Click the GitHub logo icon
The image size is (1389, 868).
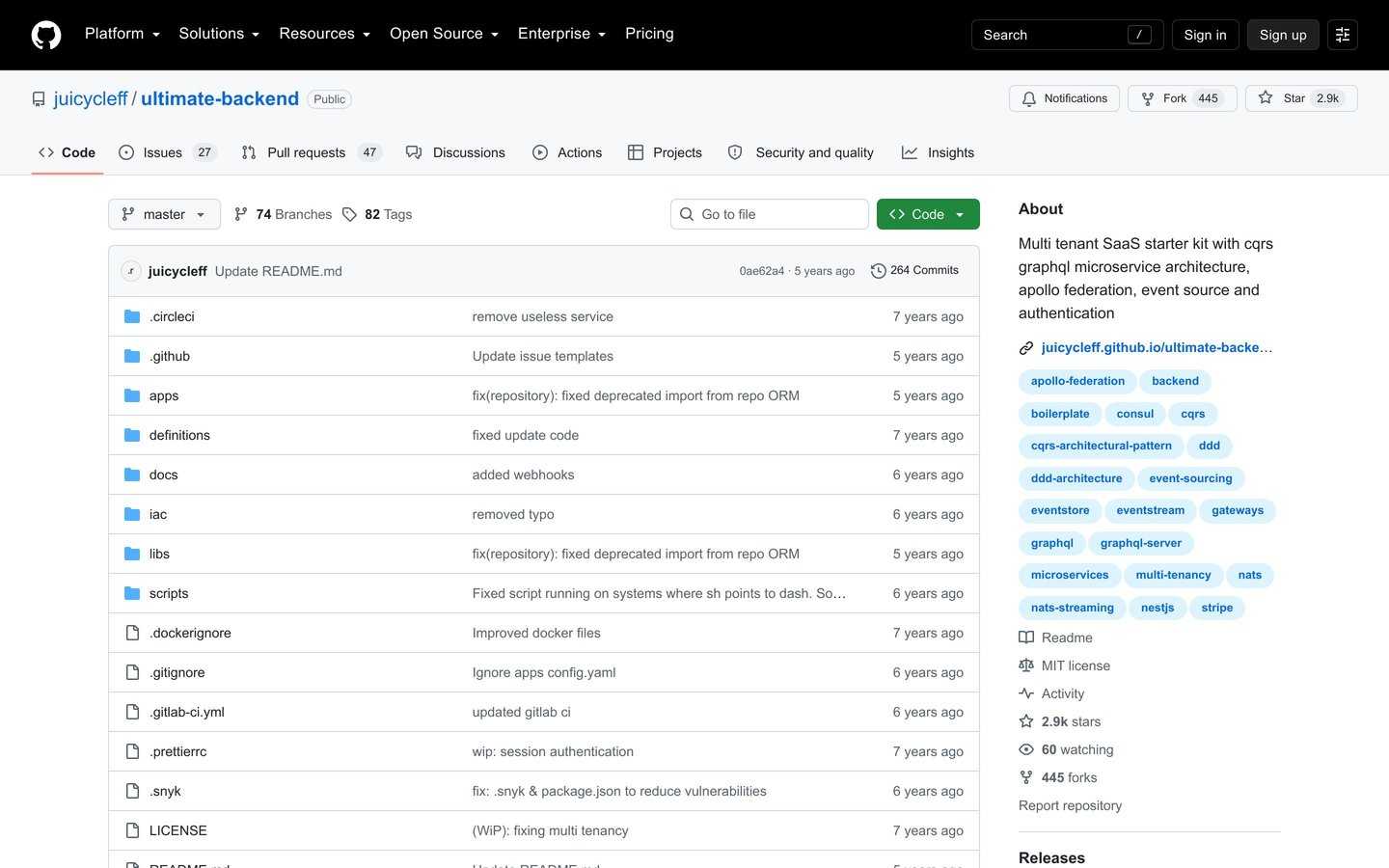46,35
